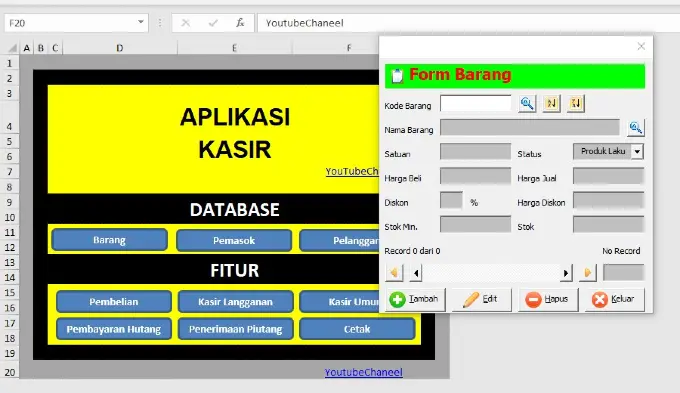The height and width of the screenshot is (393, 680).
Task: Click the Hapus delete button
Action: [548, 299]
